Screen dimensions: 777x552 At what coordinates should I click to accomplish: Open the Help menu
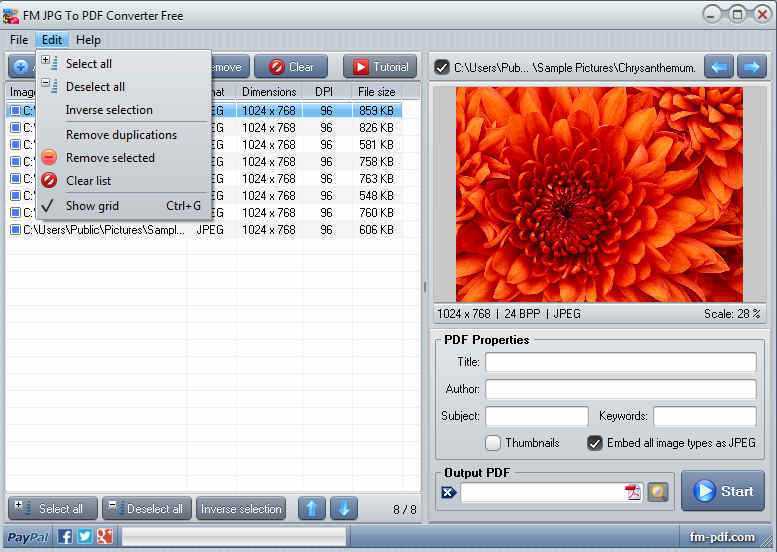[x=88, y=40]
